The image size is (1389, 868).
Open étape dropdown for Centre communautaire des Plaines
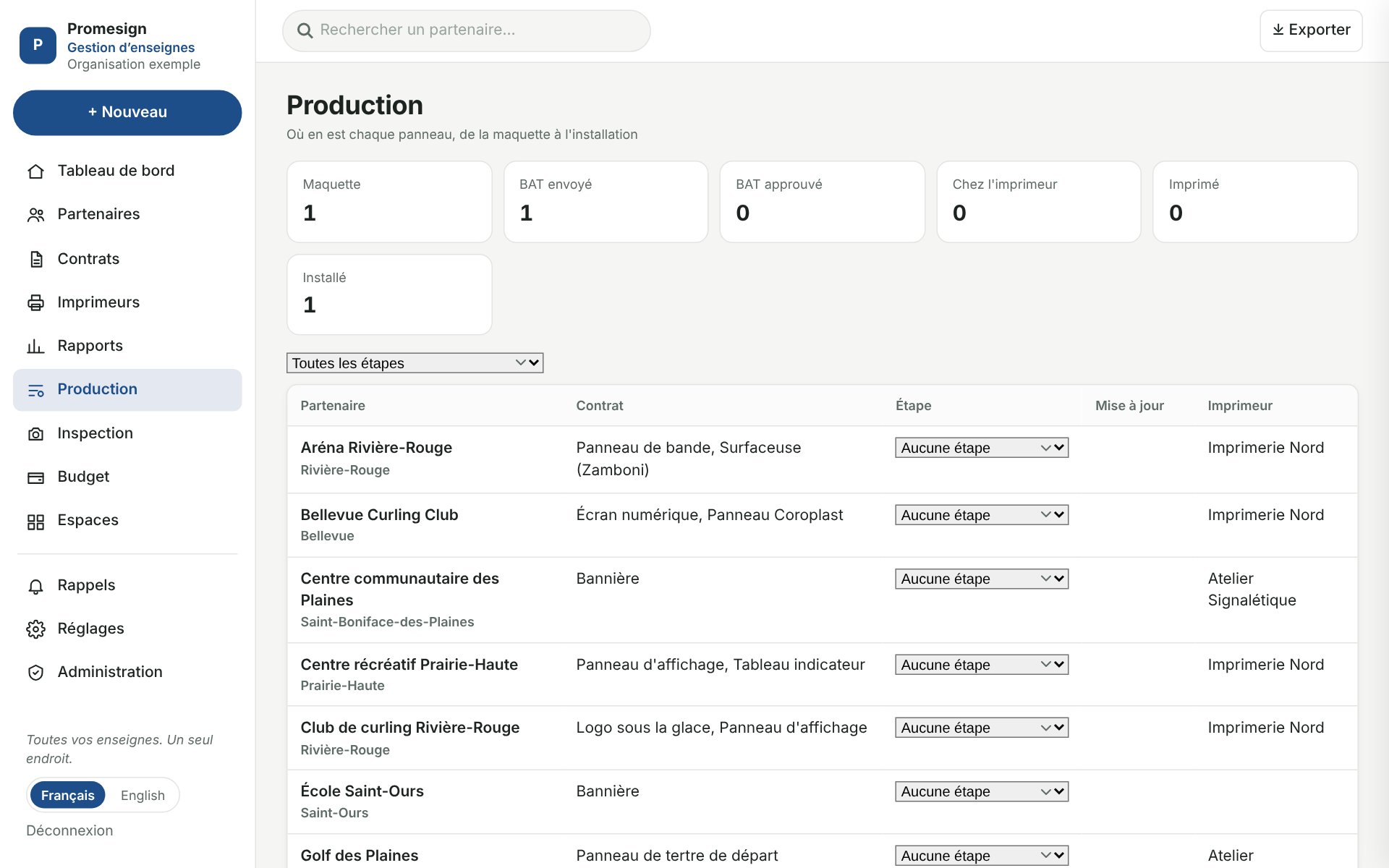tap(982, 579)
